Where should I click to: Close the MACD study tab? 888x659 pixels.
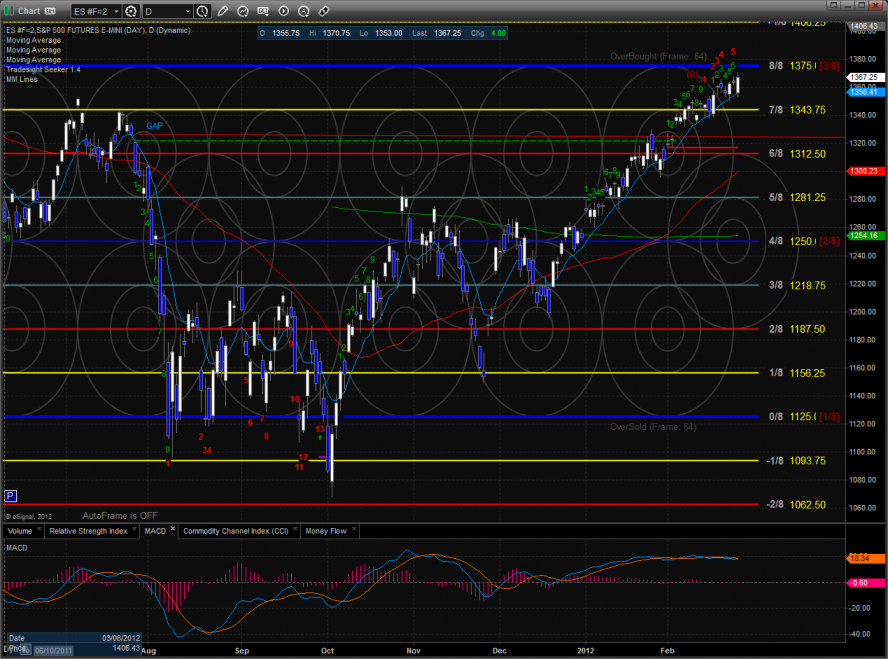tap(172, 529)
